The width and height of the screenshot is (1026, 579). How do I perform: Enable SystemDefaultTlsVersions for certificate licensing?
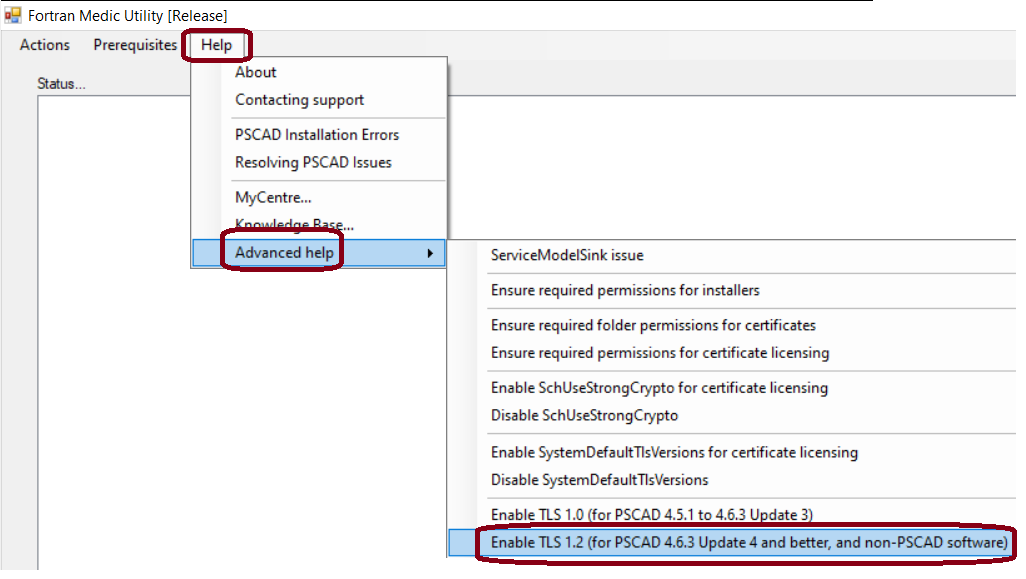pos(674,453)
